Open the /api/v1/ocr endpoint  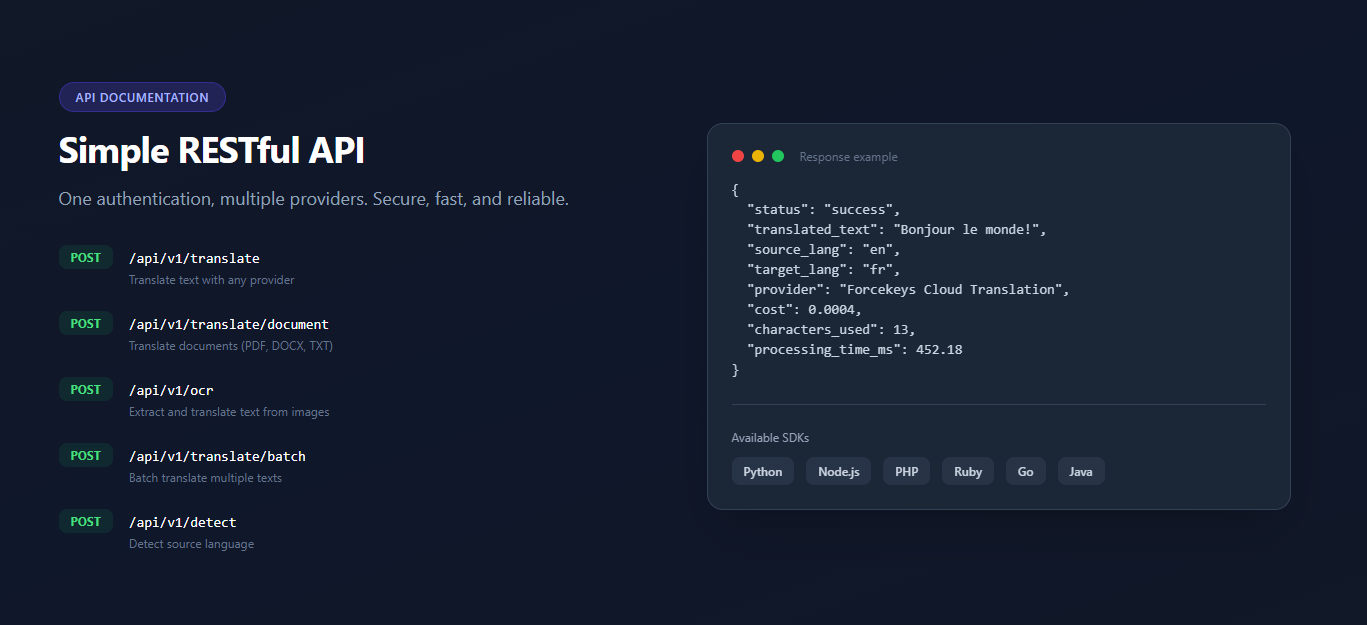click(171, 391)
